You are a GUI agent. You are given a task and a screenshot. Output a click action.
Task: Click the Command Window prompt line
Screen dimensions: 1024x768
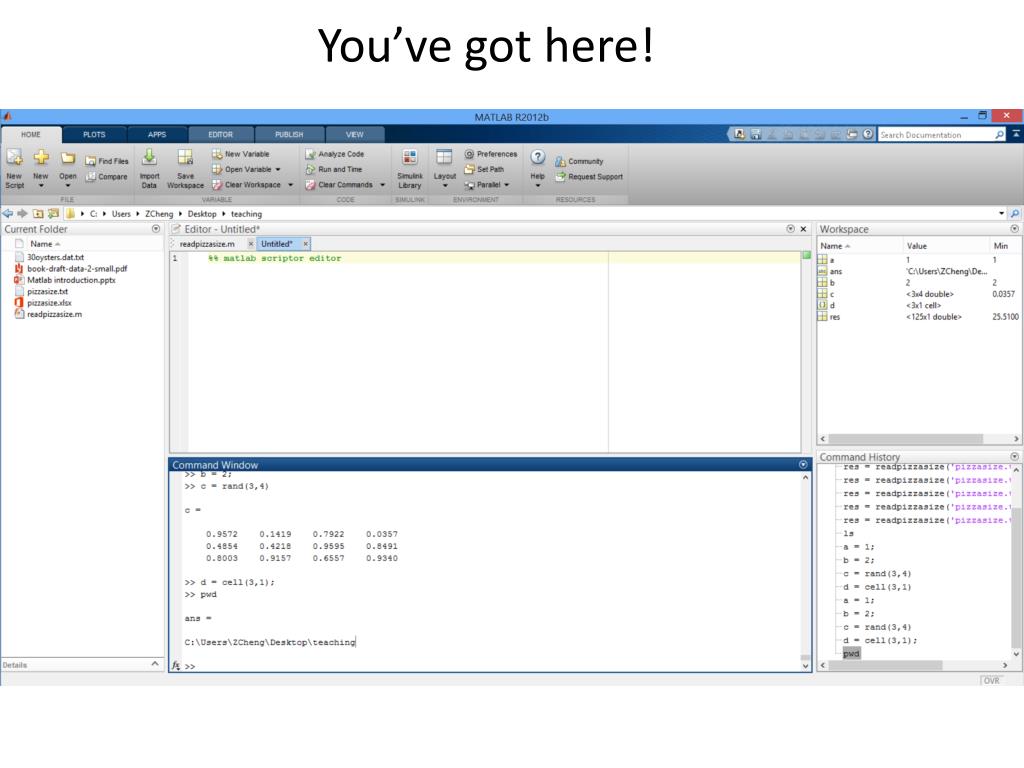point(490,666)
